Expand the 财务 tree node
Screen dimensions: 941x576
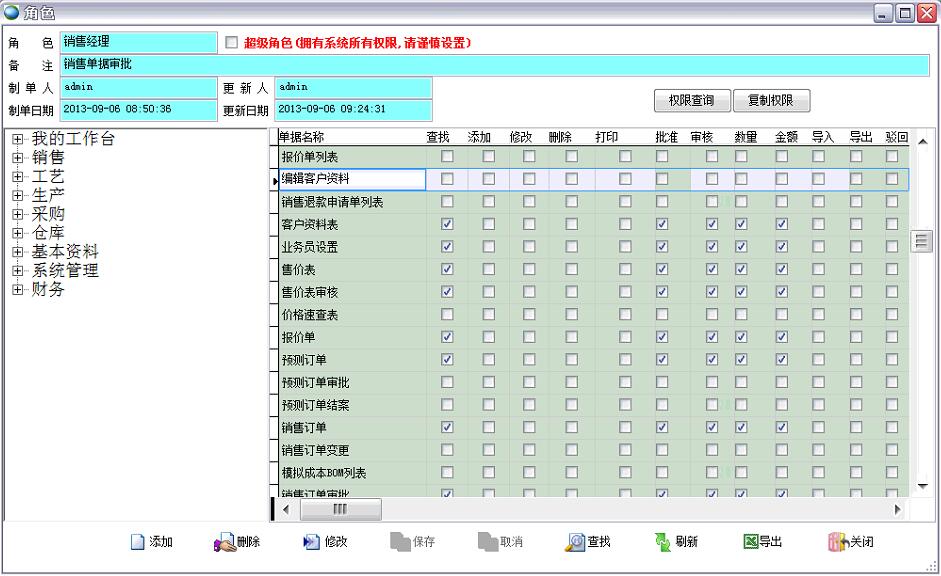pos(17,290)
